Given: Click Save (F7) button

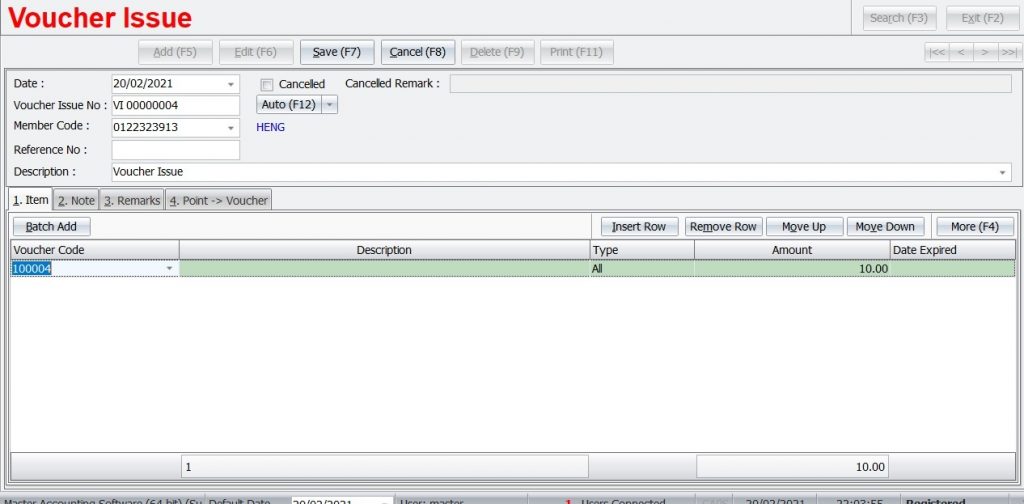Looking at the screenshot, I should [337, 52].
